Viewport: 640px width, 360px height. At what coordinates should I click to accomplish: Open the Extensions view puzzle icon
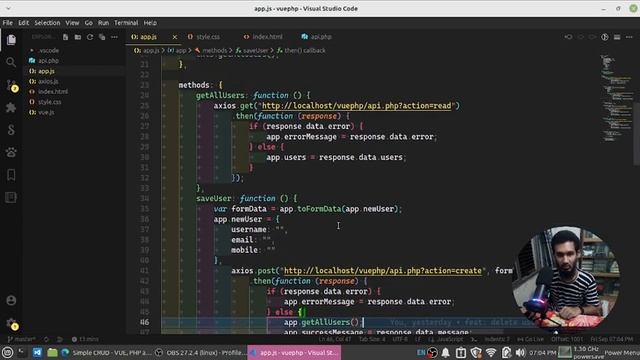pos(11,107)
